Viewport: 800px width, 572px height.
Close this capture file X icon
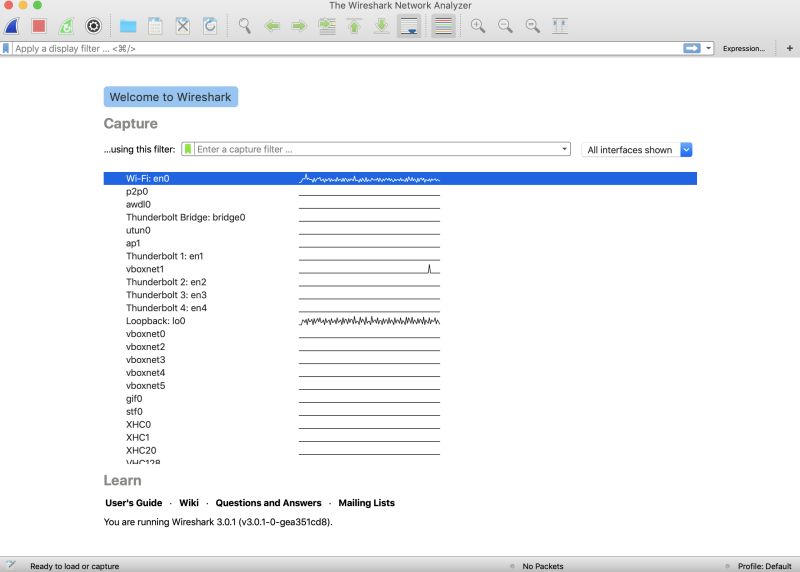pos(183,26)
